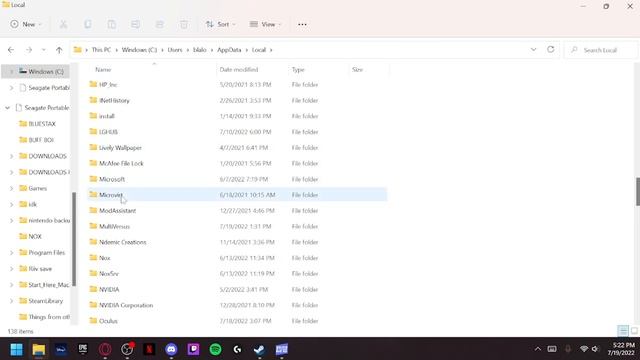Image resolution: width=640 pixels, height=360 pixels.
Task: Select the HP_Inc folder
Action: [238, 84]
